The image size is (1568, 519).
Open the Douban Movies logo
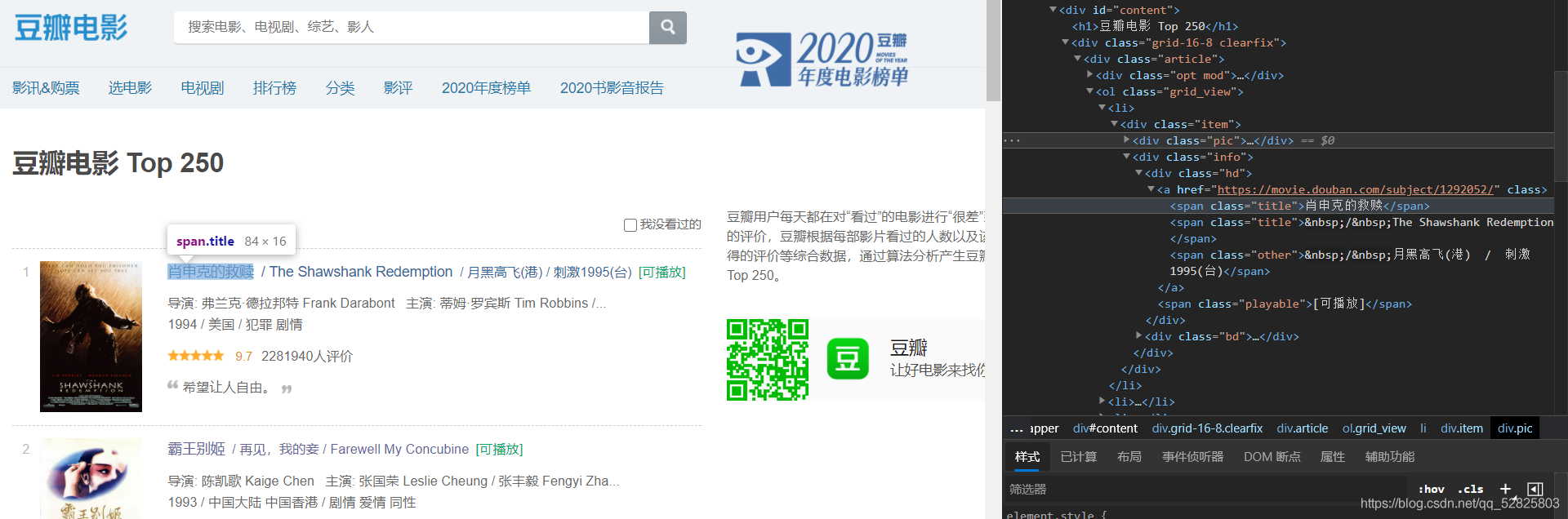pyautogui.click(x=71, y=27)
